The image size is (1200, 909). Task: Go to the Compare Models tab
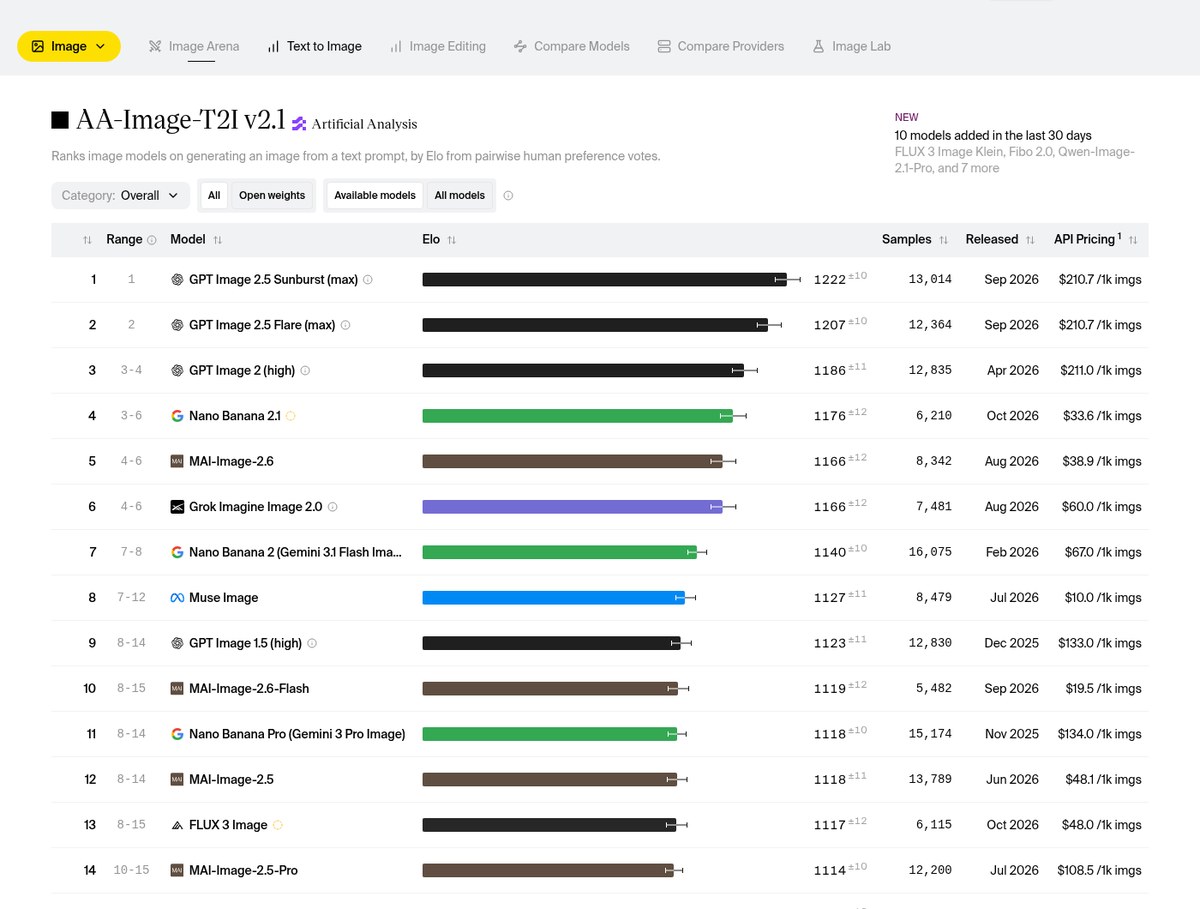coord(571,46)
